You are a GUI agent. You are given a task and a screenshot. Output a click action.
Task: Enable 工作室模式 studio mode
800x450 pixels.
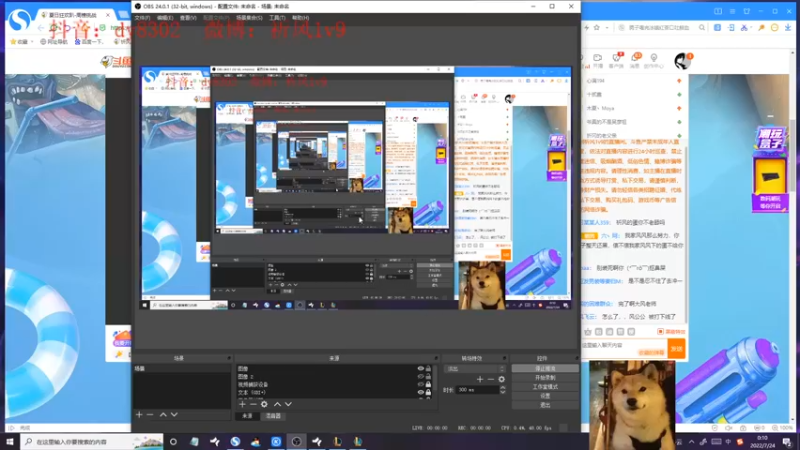coord(545,387)
